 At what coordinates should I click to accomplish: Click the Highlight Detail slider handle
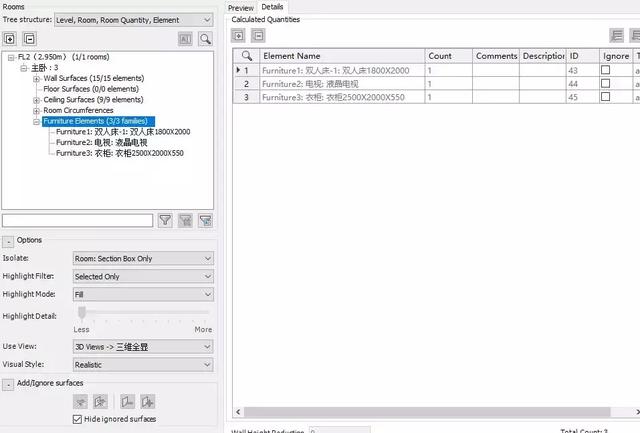(81, 314)
